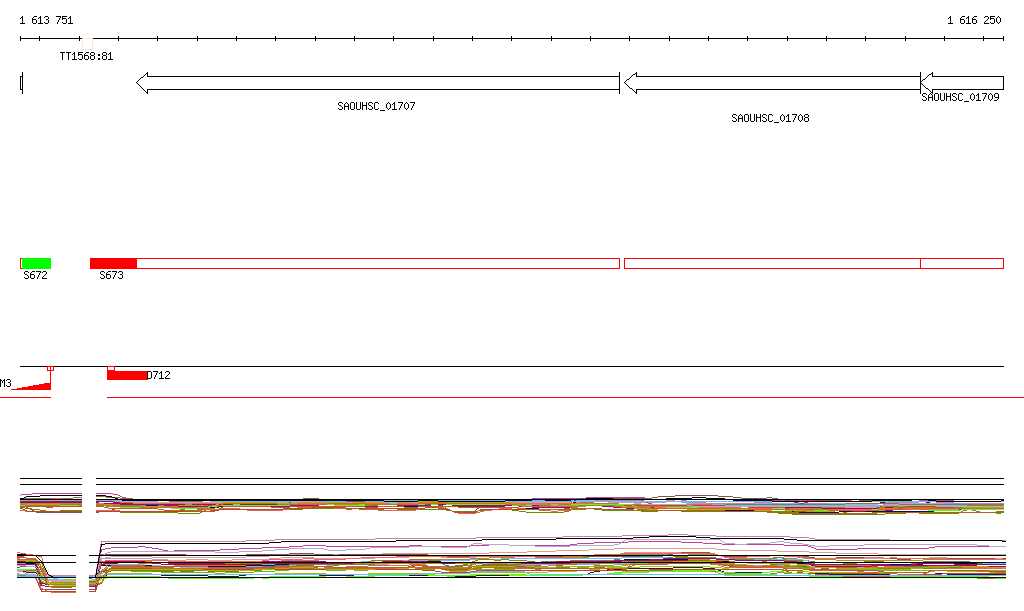Click the red outlined segment below SAOUHSC_01708
The image size is (1024, 611).
[772, 264]
